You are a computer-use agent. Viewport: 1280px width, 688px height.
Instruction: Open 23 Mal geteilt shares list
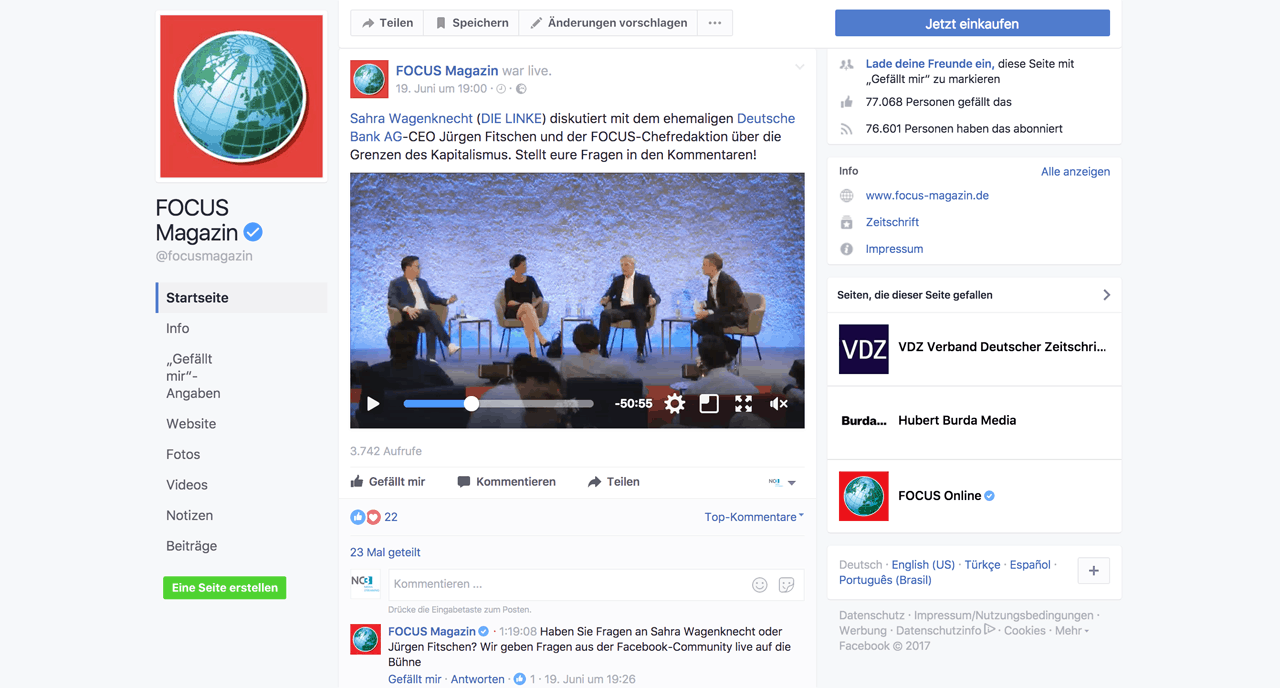(385, 552)
